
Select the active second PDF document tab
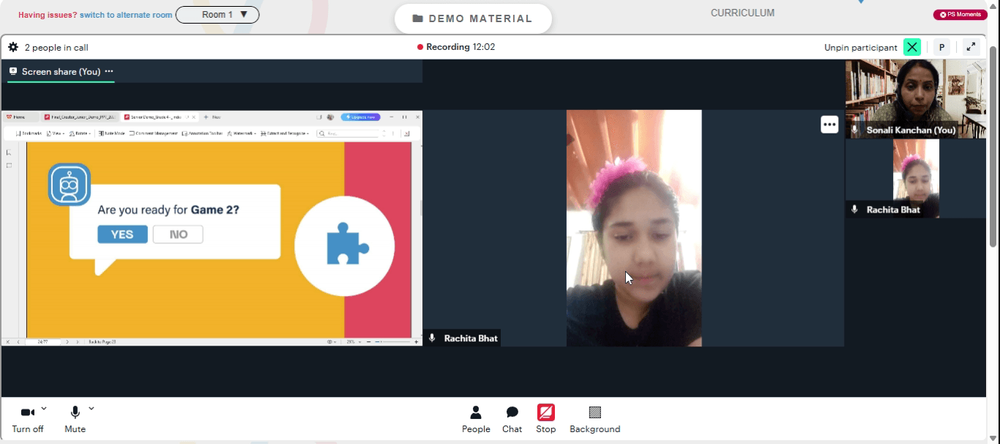[x=161, y=117]
